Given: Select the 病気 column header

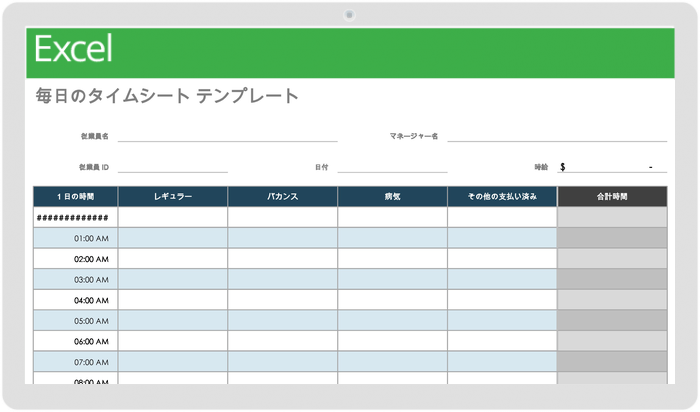Looking at the screenshot, I should (x=392, y=196).
